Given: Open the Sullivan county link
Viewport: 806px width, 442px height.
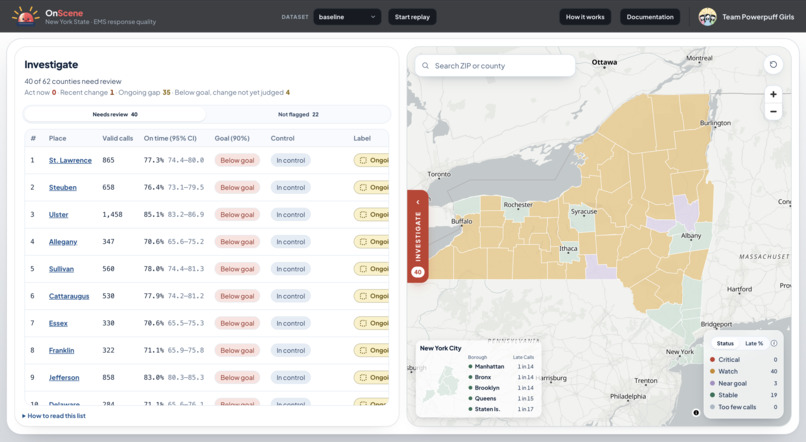Looking at the screenshot, I should pyautogui.click(x=61, y=269).
